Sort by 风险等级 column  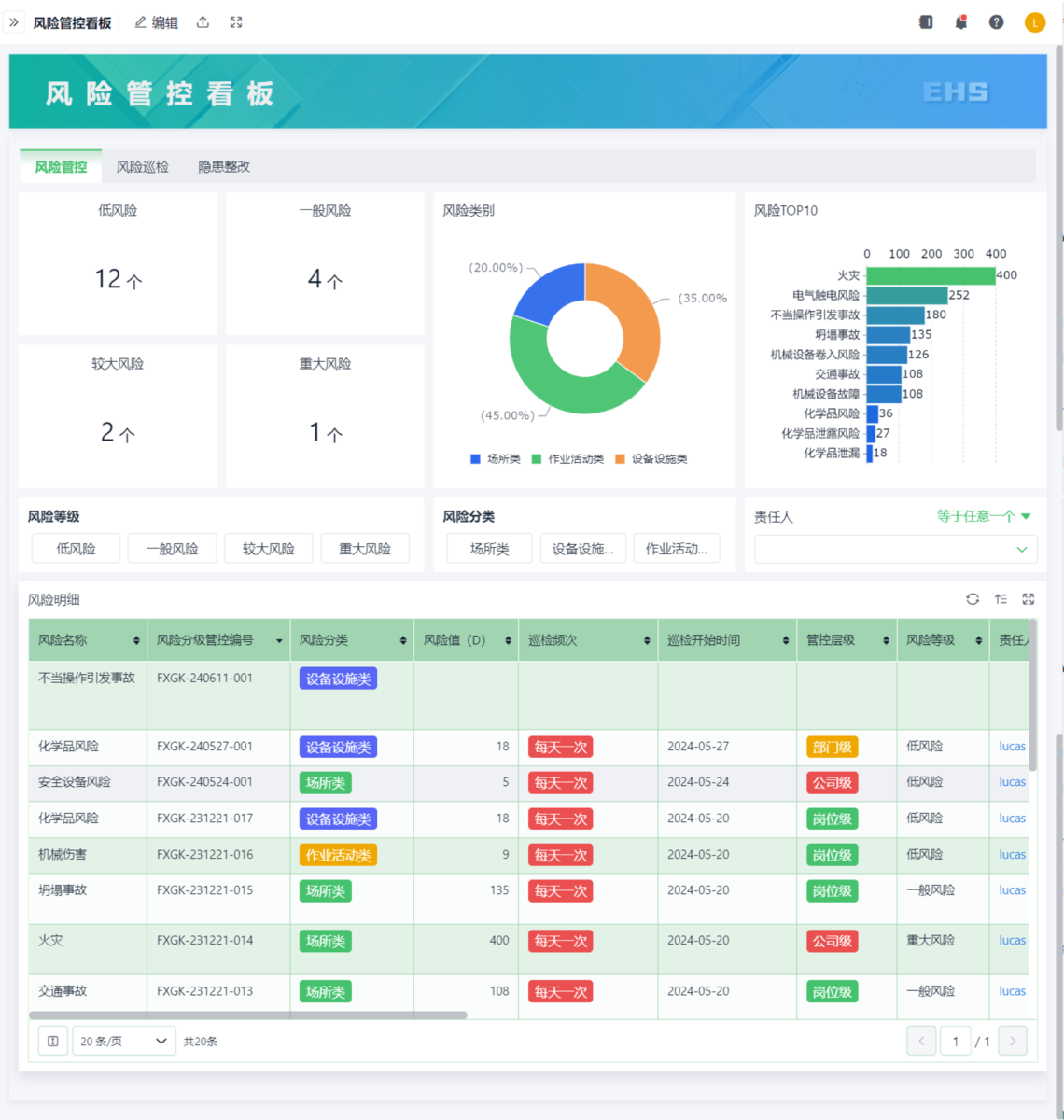tap(978, 640)
